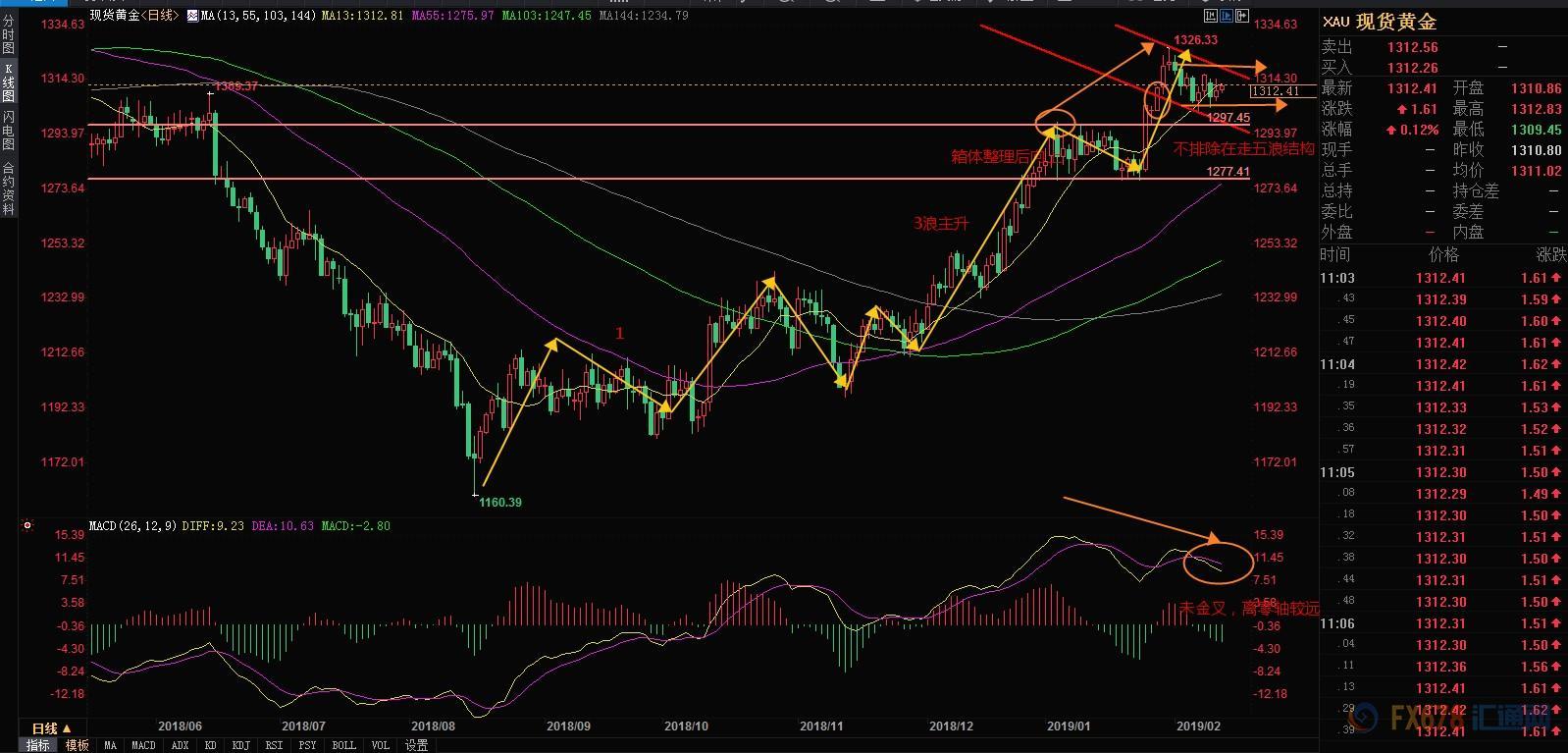This screenshot has width=1568, height=753.
Task: Apply the RSI indicator
Action: point(274,745)
